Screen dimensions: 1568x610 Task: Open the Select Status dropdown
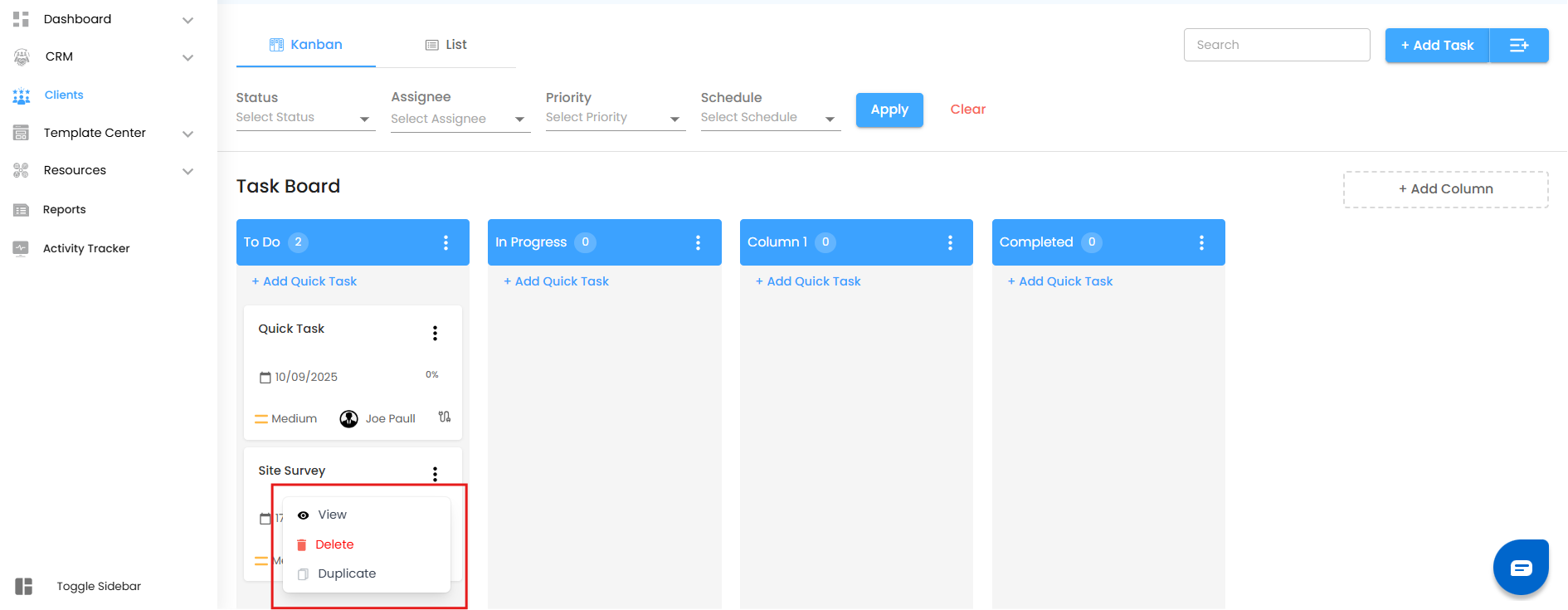point(306,118)
